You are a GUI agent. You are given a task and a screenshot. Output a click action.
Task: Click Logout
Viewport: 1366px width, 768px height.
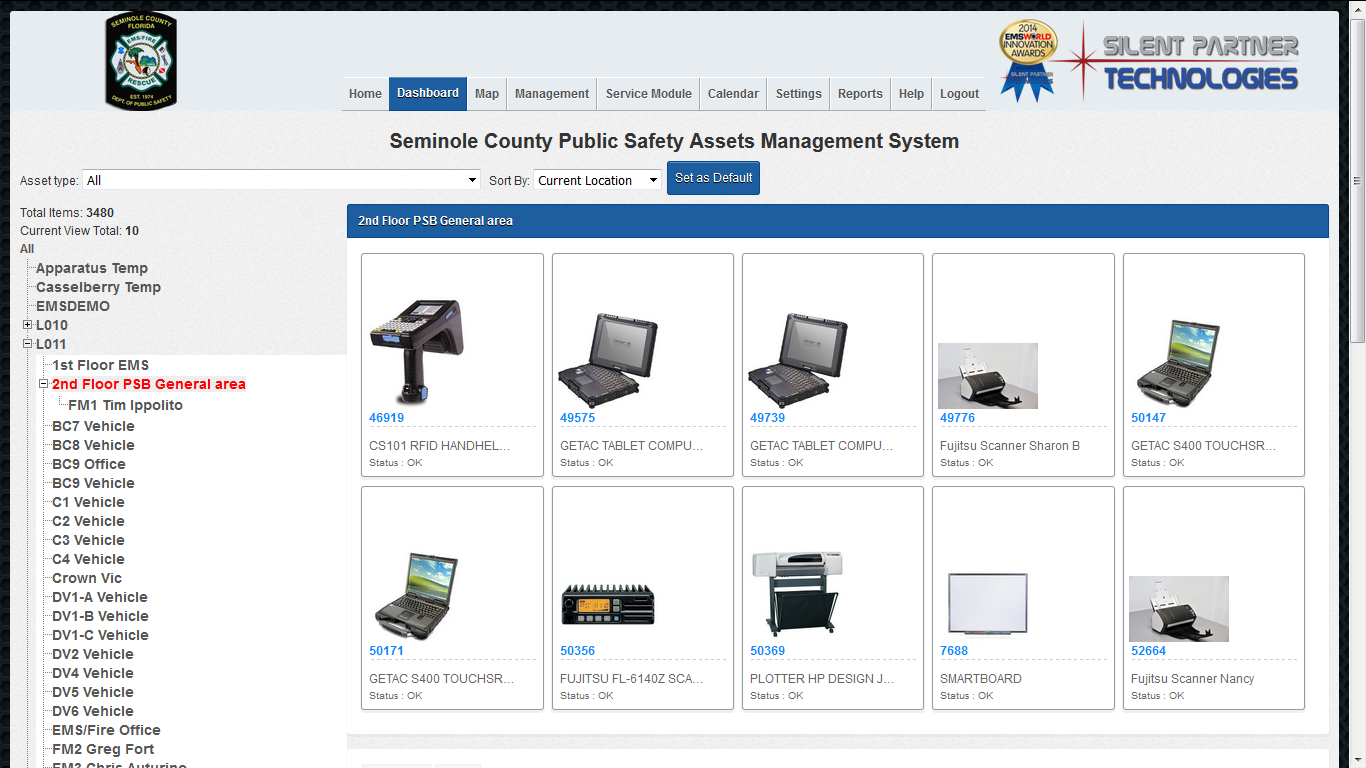click(x=958, y=93)
